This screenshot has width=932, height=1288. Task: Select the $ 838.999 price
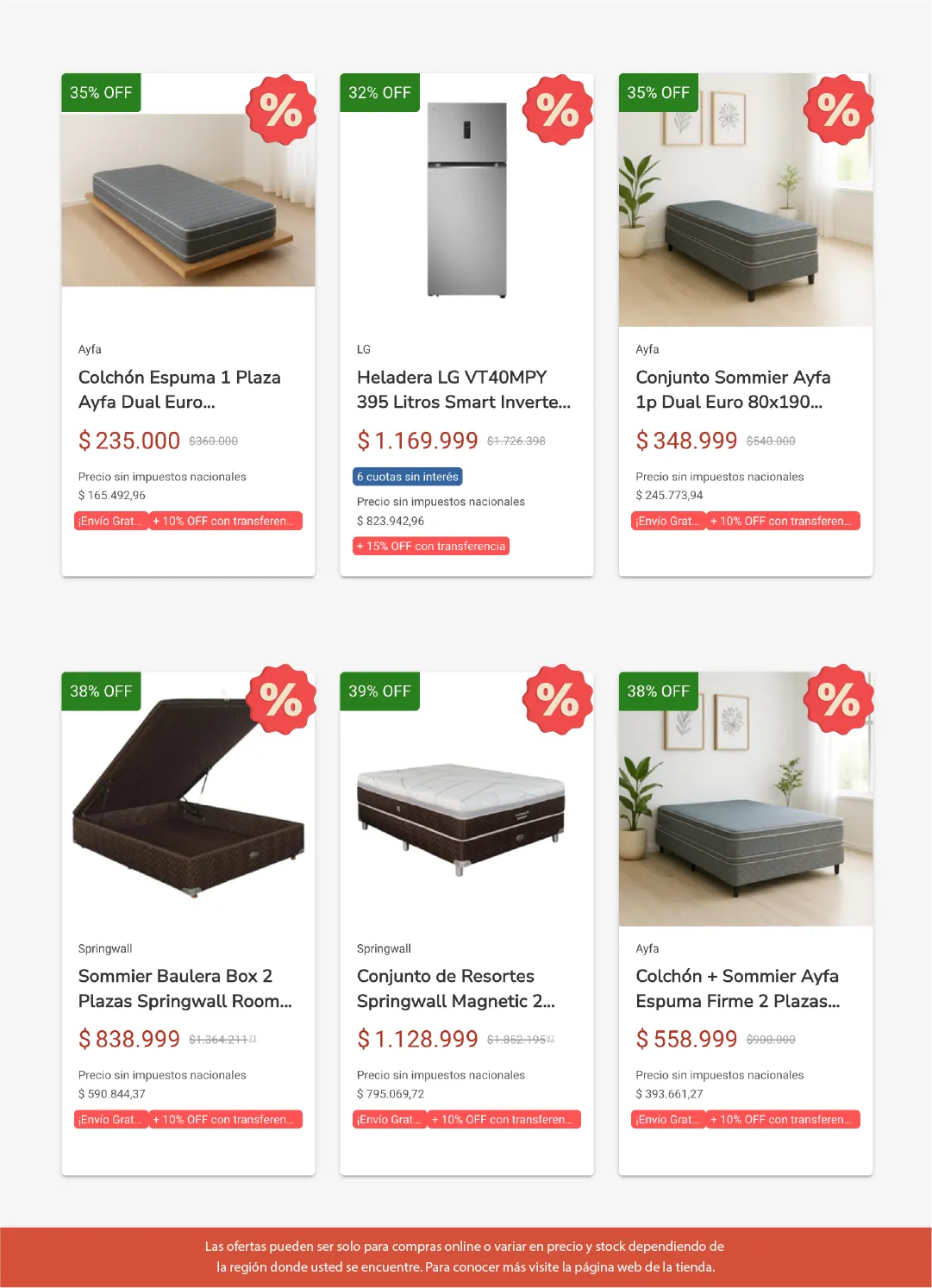click(x=129, y=1039)
